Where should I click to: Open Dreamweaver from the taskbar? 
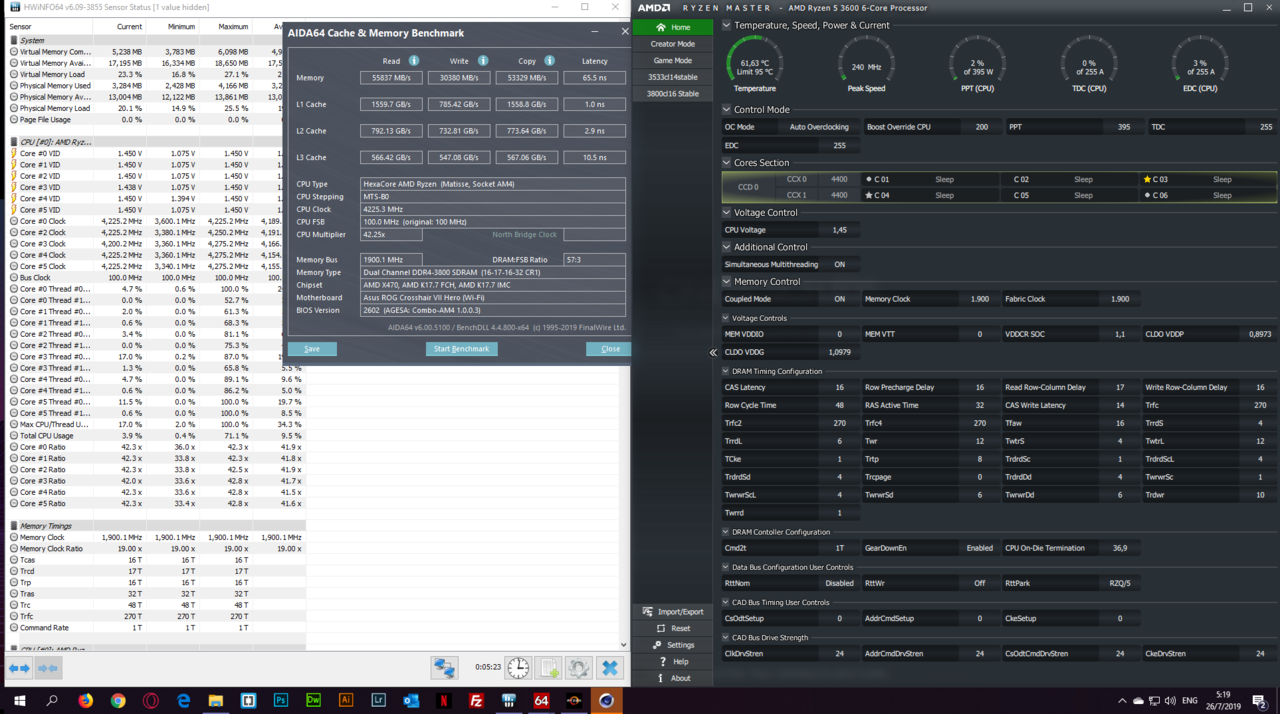313,701
